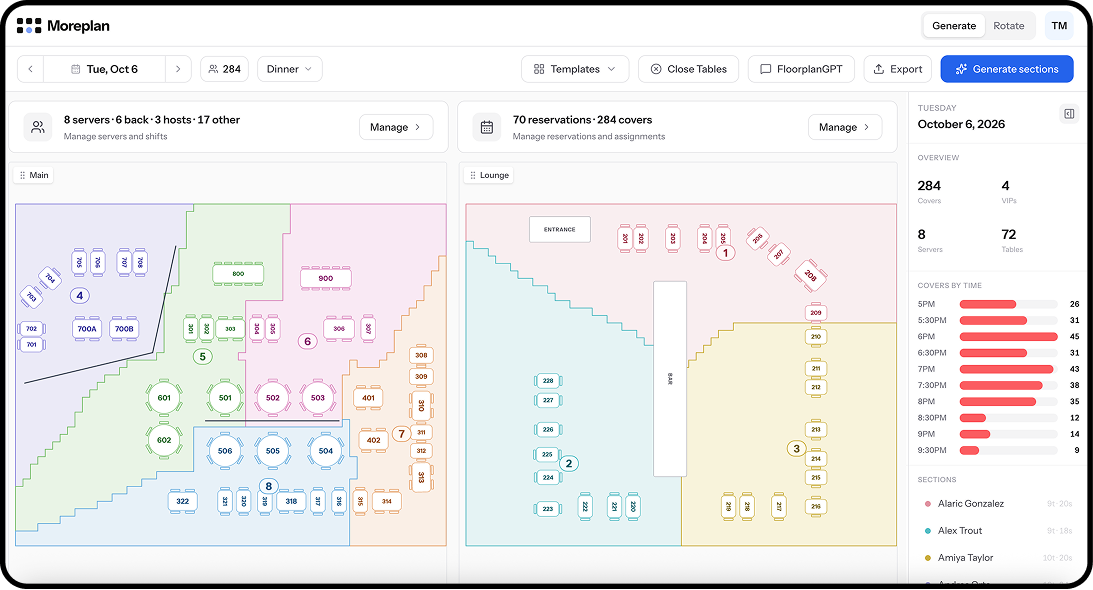Select table 402
This screenshot has height=590, width=1093.
(x=374, y=440)
